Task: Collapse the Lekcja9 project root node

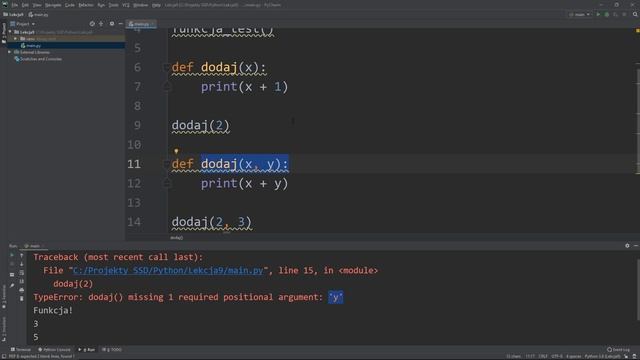Action: click(10, 32)
